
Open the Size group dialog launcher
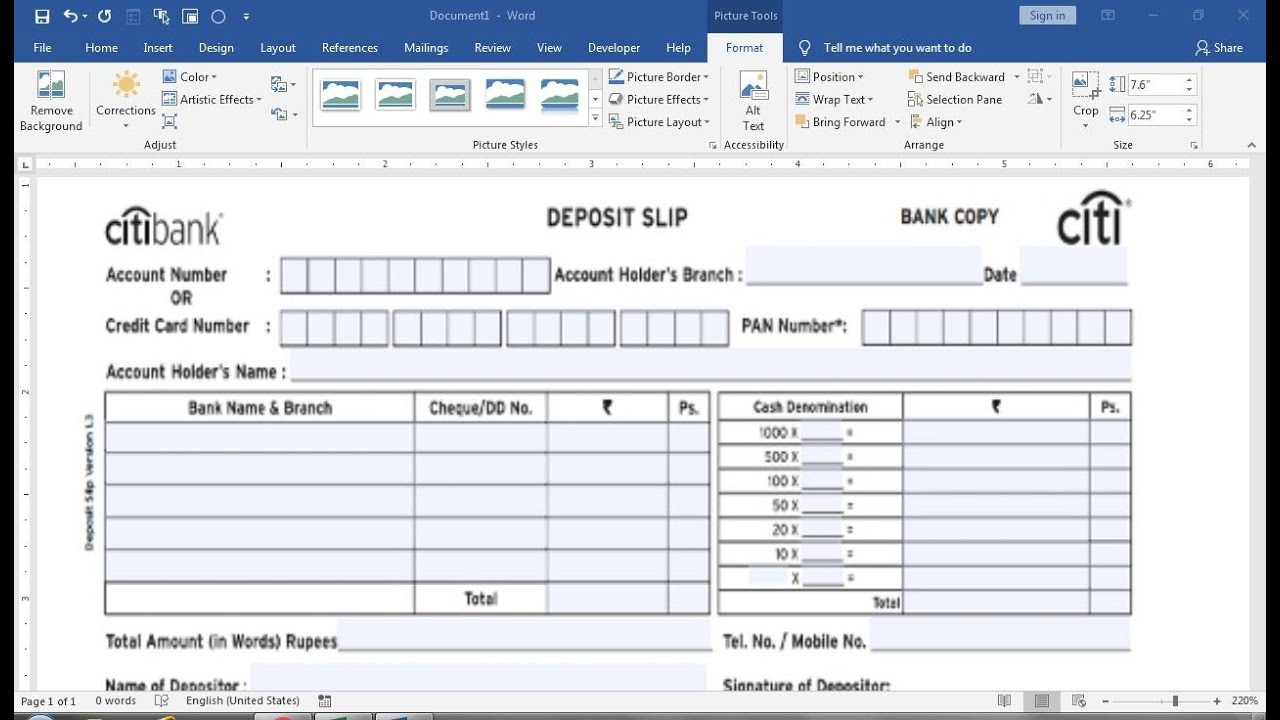tap(1194, 145)
